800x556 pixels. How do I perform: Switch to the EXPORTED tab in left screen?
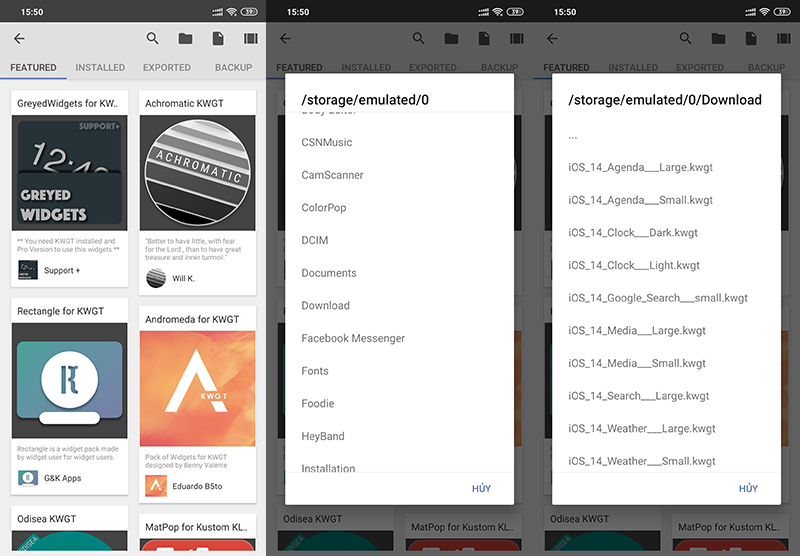click(167, 67)
